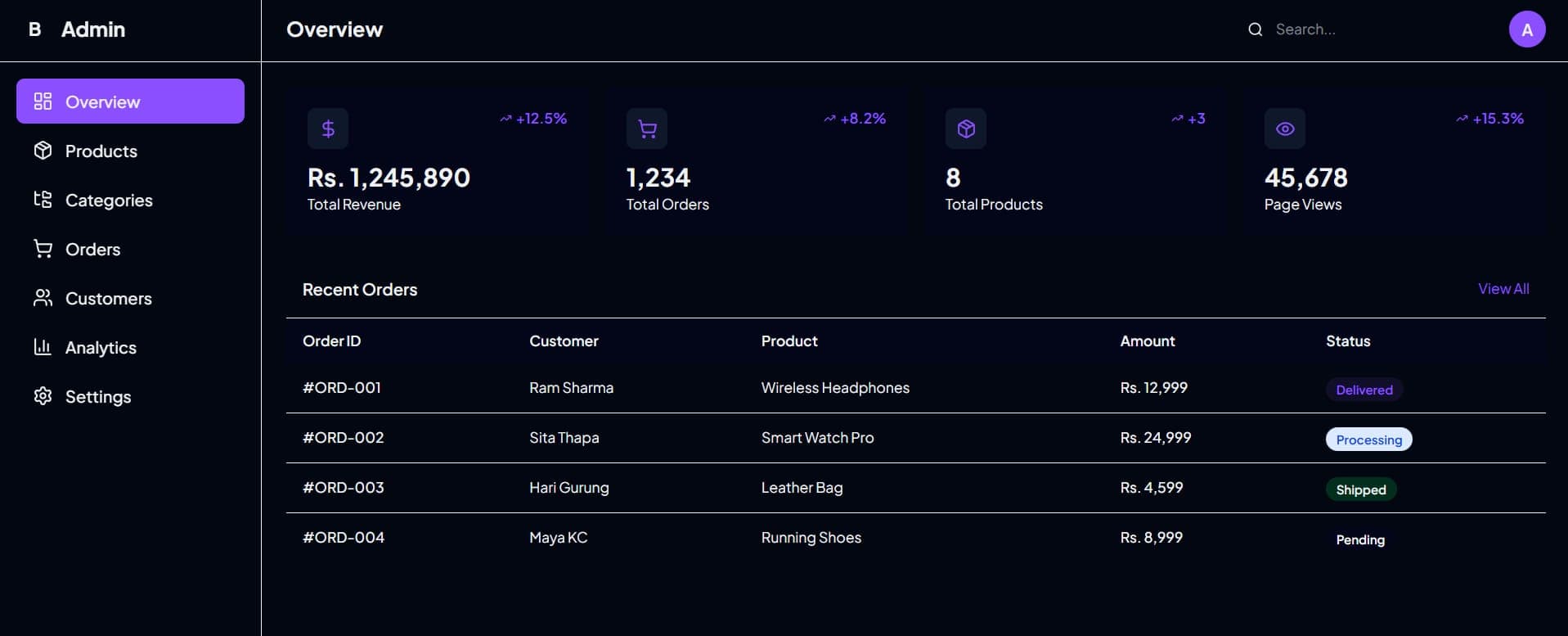The height and width of the screenshot is (636, 1568).
Task: Open the Categories section
Action: click(130, 200)
